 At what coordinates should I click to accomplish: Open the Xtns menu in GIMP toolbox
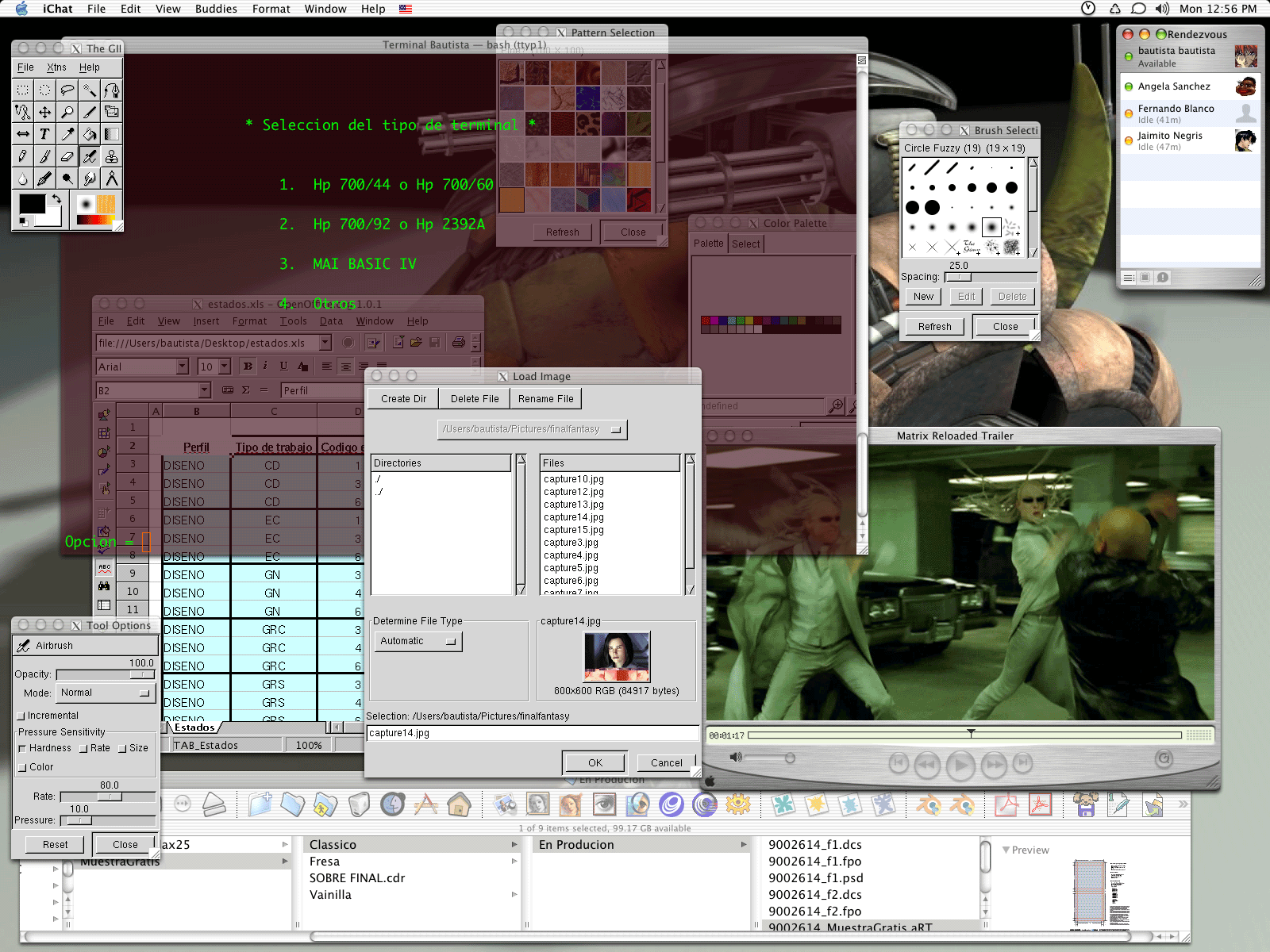(56, 67)
